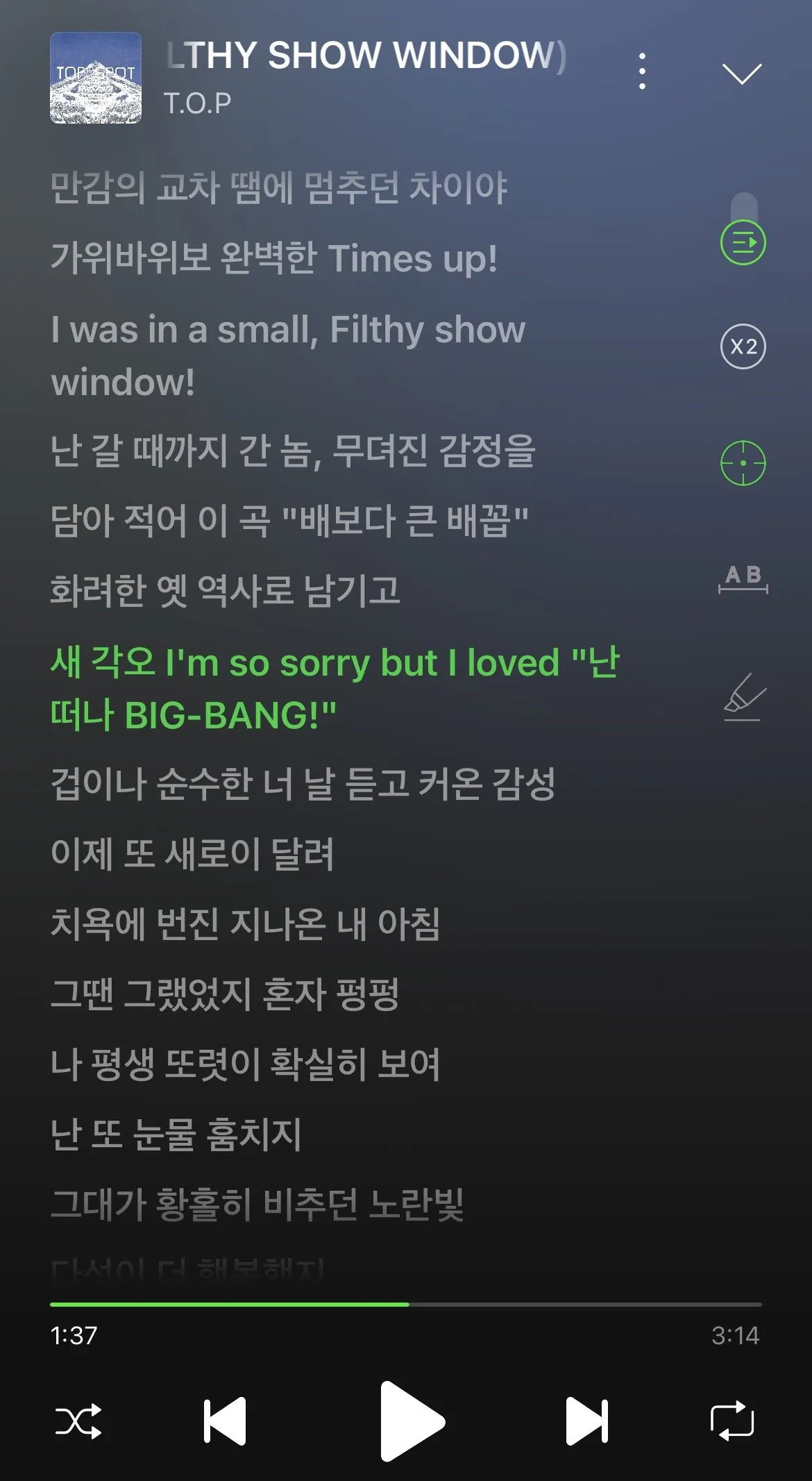Open artist T.O.P page
Viewport: 812px width, 1481px height.
click(198, 103)
